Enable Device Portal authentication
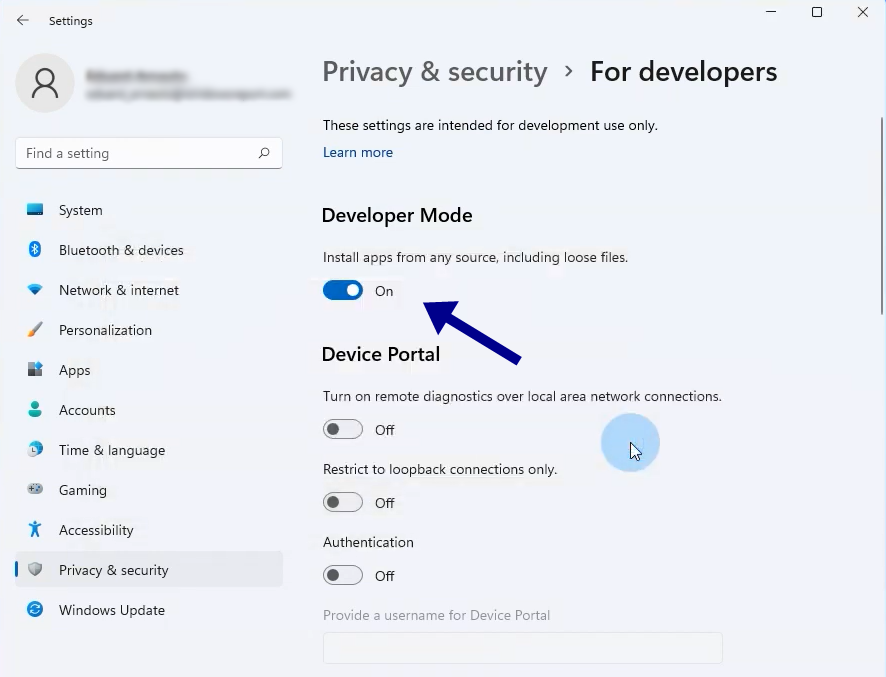Screen dimensions: 886x677 (x=343, y=575)
